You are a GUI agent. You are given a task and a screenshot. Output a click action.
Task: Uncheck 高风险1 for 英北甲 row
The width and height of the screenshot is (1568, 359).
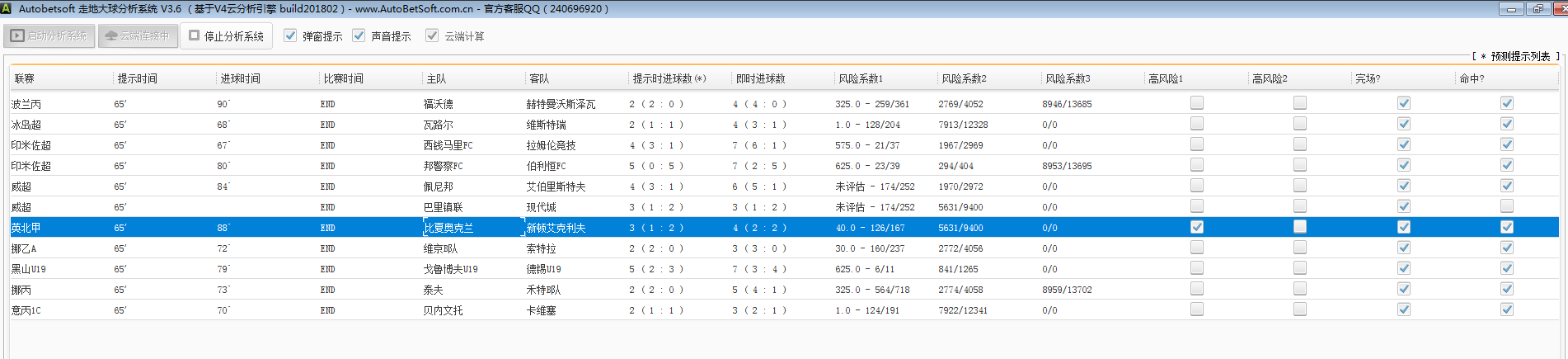coord(1197,227)
